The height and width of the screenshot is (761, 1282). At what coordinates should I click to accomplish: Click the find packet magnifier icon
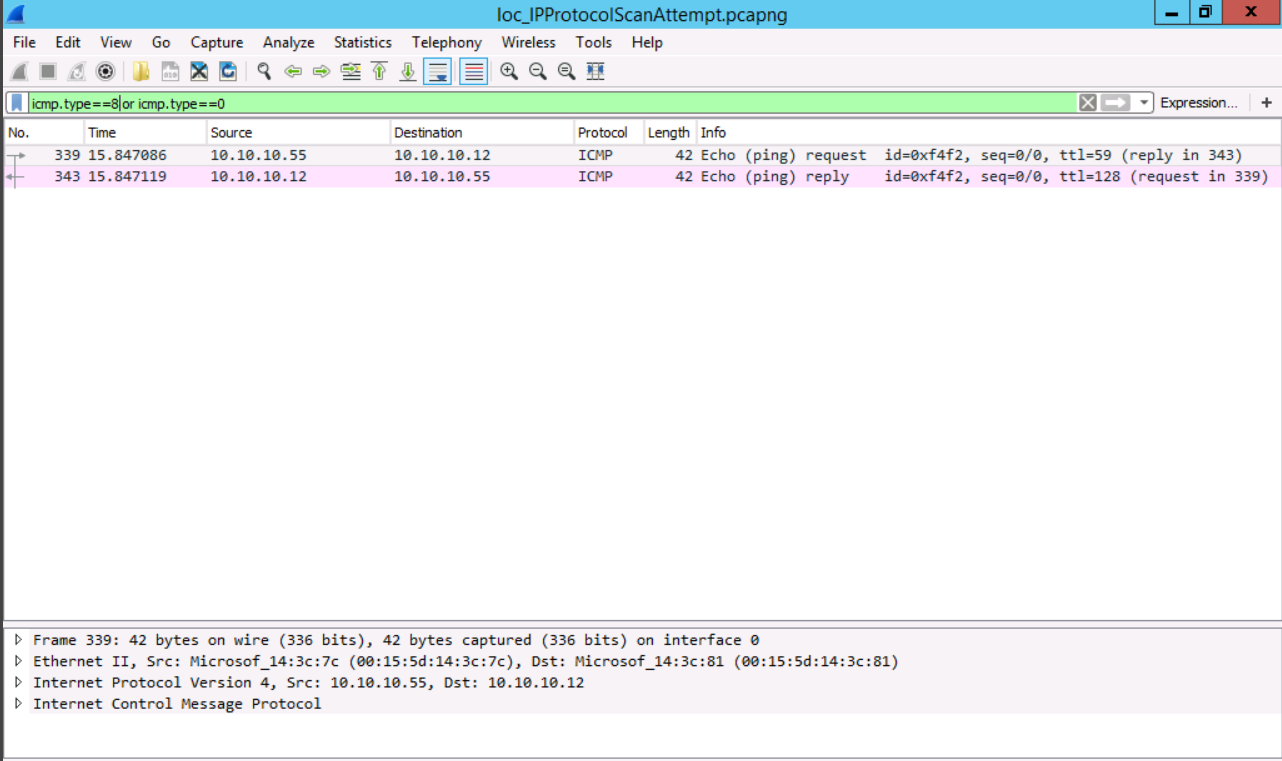point(264,71)
